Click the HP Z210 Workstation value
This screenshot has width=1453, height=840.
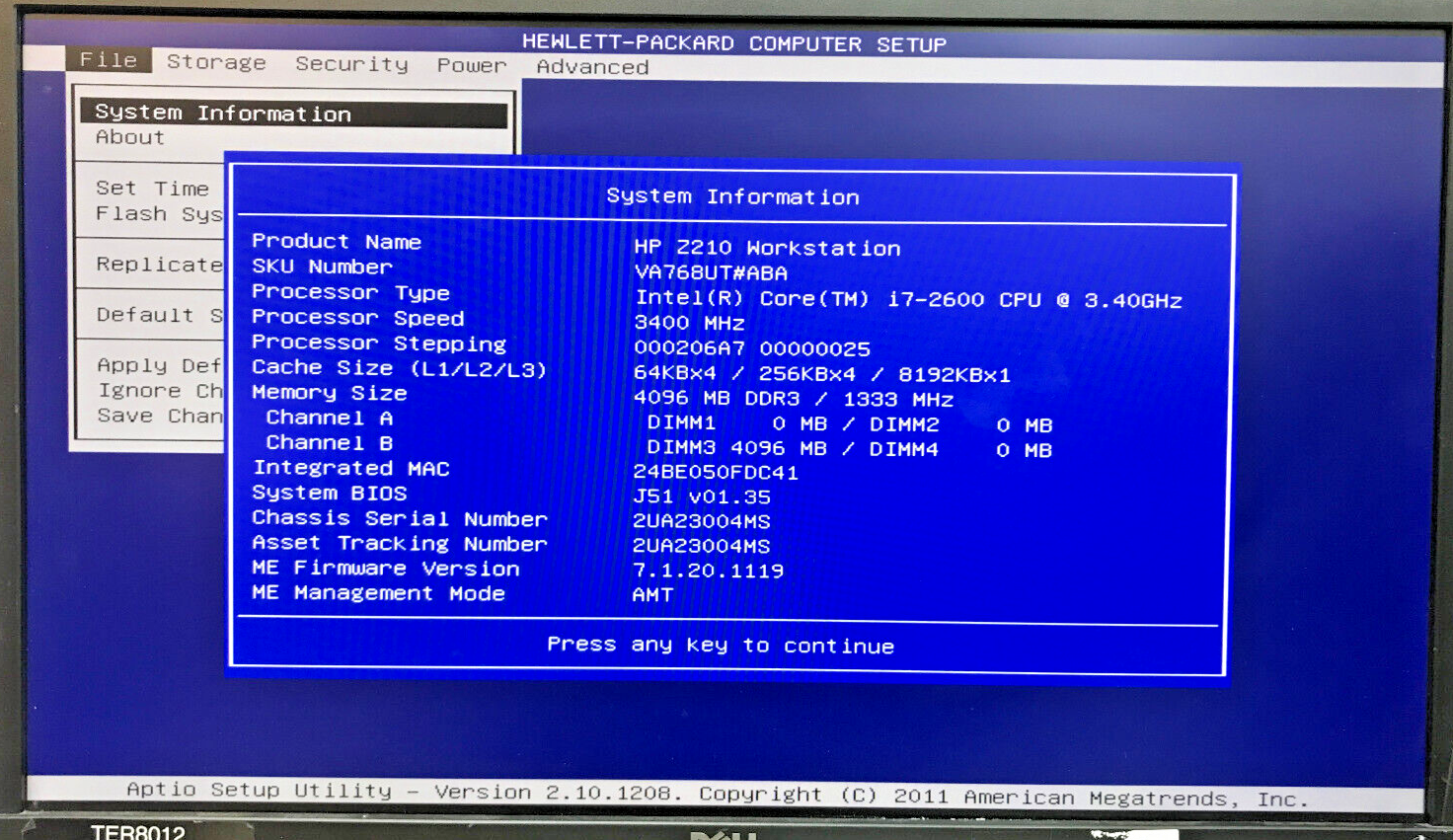pyautogui.click(x=767, y=248)
